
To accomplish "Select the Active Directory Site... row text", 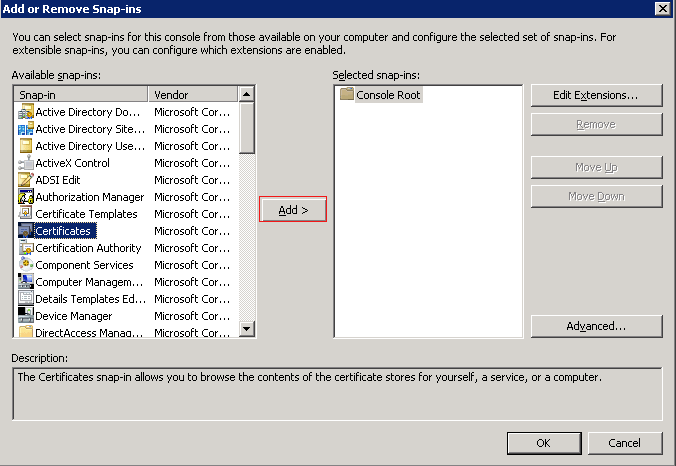I will tap(90, 129).
